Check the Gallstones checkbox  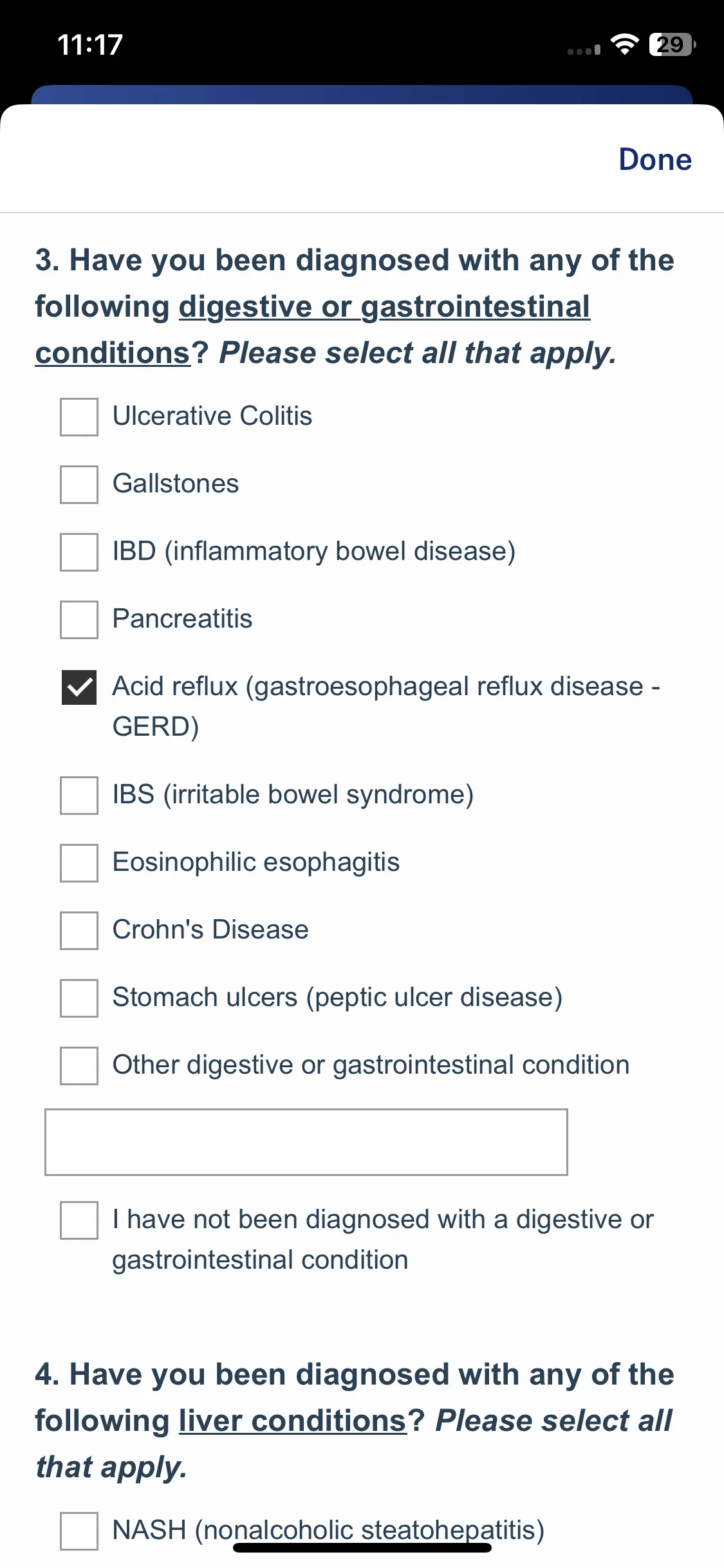coord(79,485)
